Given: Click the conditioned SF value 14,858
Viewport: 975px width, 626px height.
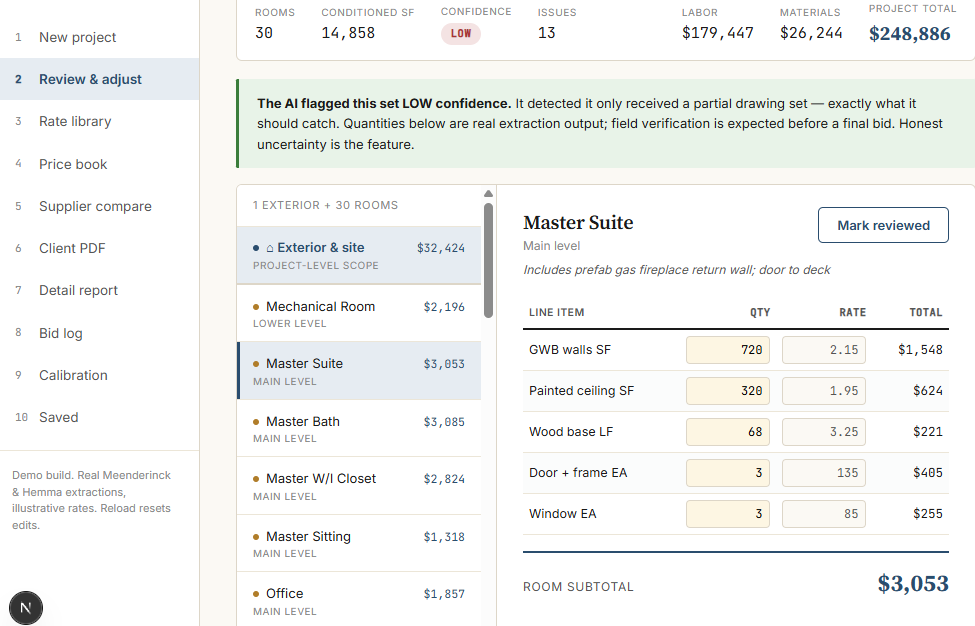Looking at the screenshot, I should click(348, 33).
